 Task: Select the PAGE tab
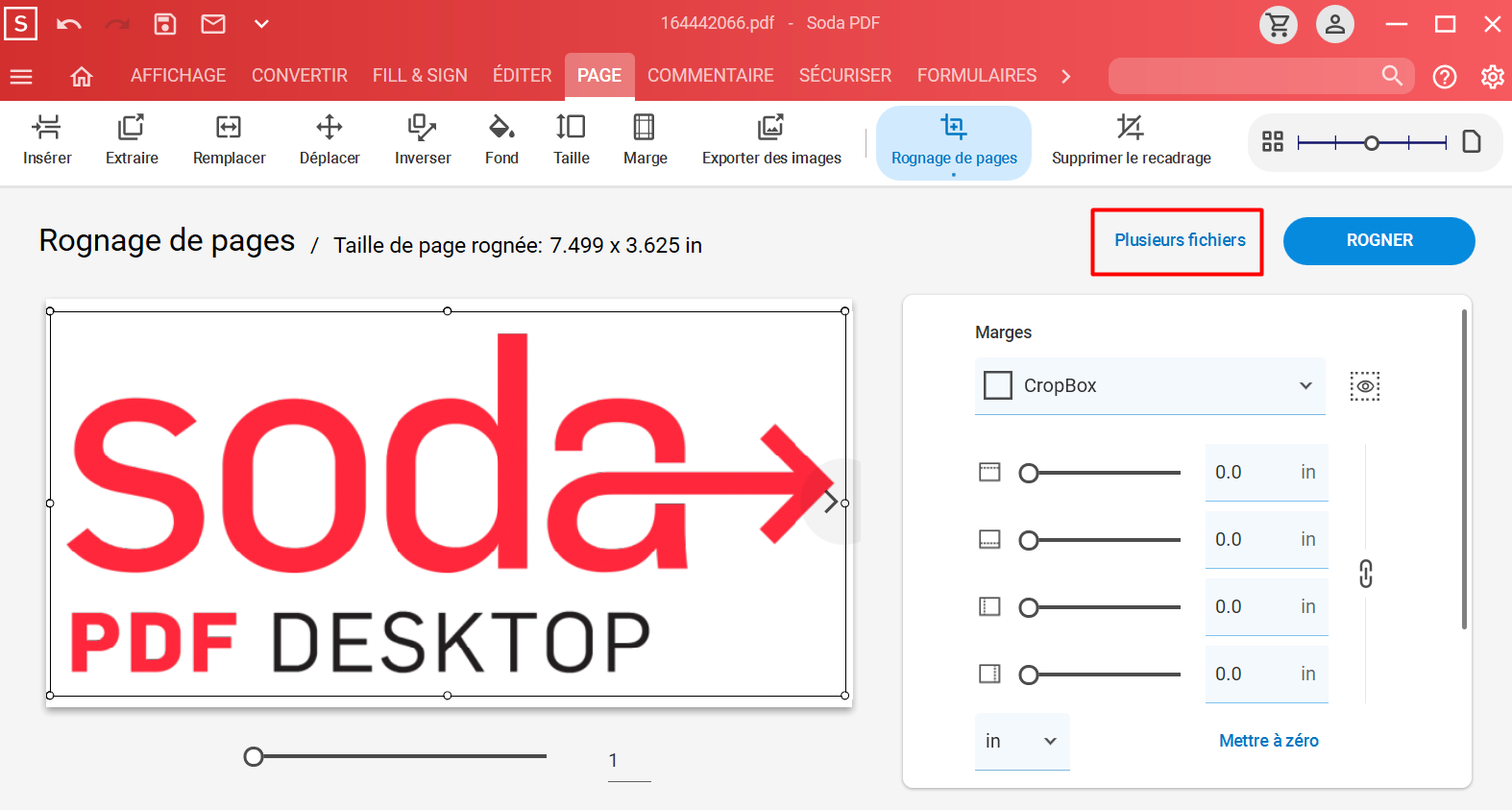(599, 76)
